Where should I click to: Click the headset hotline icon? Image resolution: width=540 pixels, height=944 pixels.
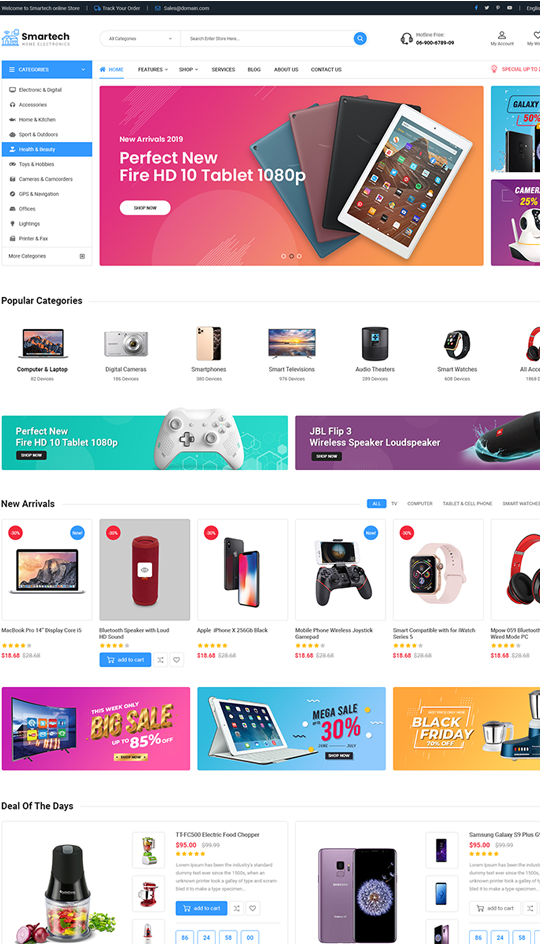[406, 39]
